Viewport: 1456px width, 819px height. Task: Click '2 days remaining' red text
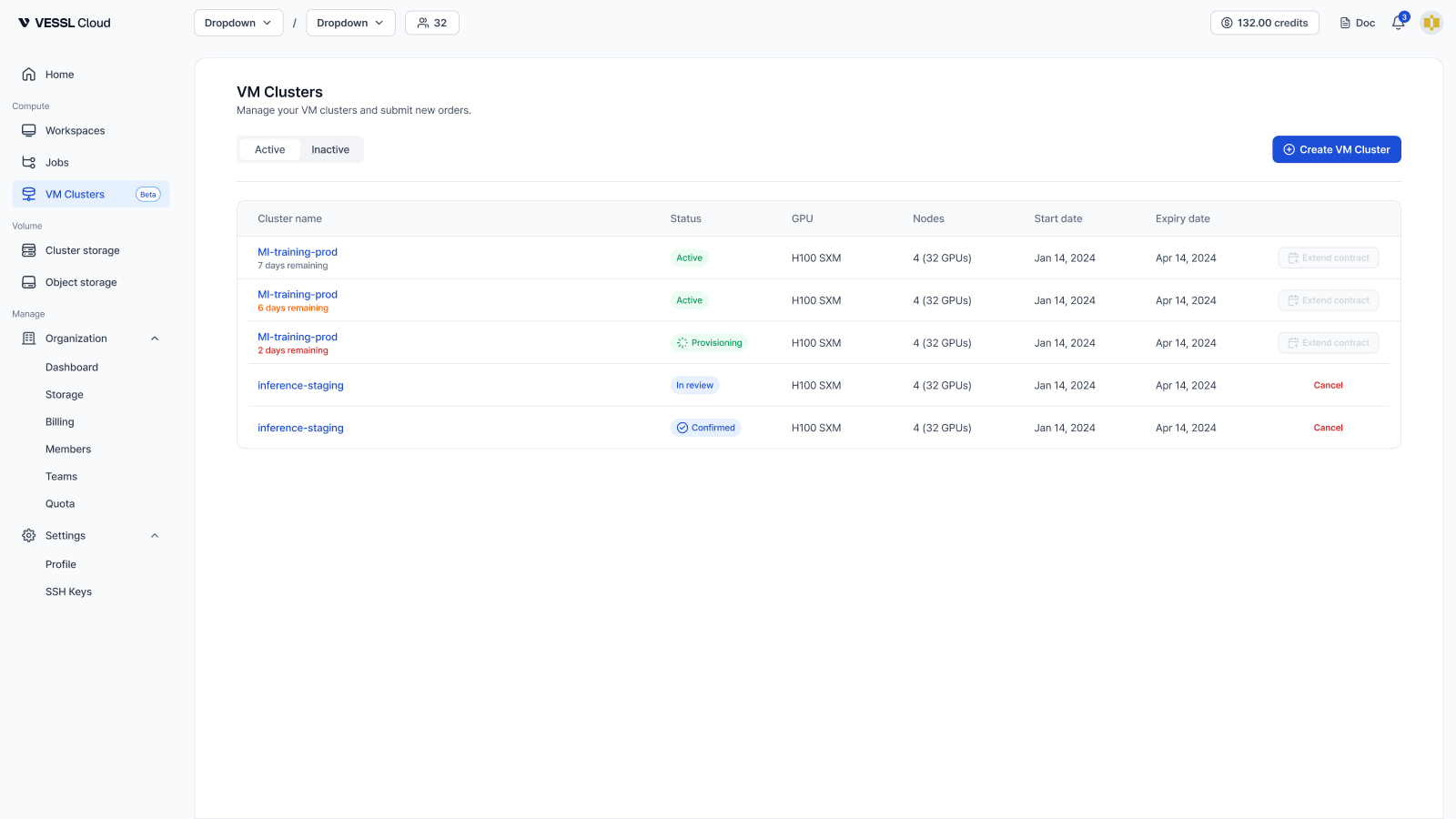tap(293, 351)
